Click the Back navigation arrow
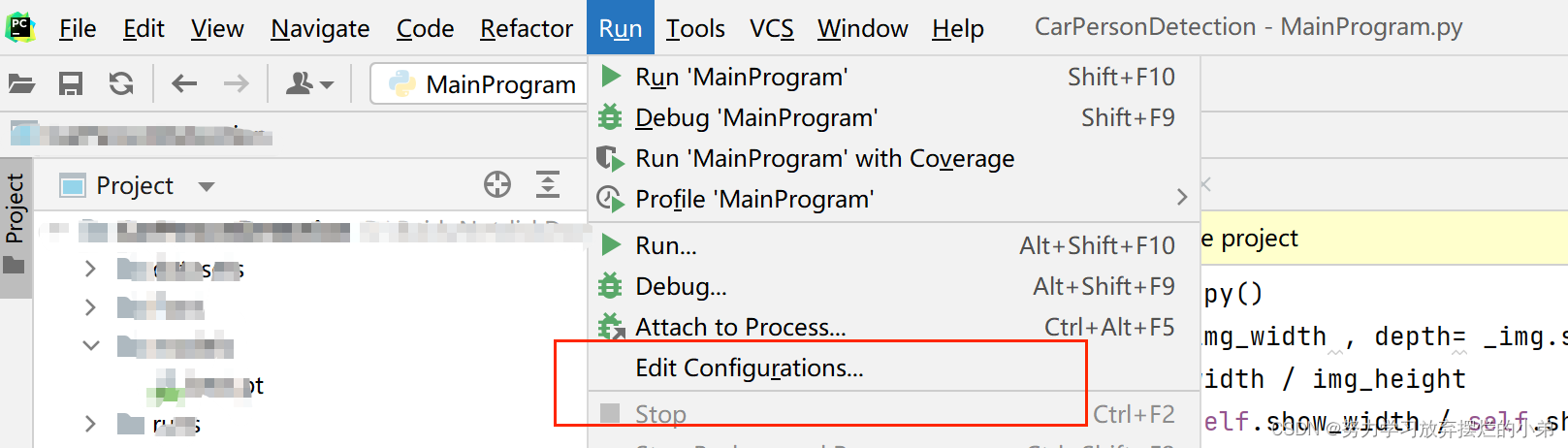Viewport: 1568px width, 448px height. pyautogui.click(x=184, y=84)
